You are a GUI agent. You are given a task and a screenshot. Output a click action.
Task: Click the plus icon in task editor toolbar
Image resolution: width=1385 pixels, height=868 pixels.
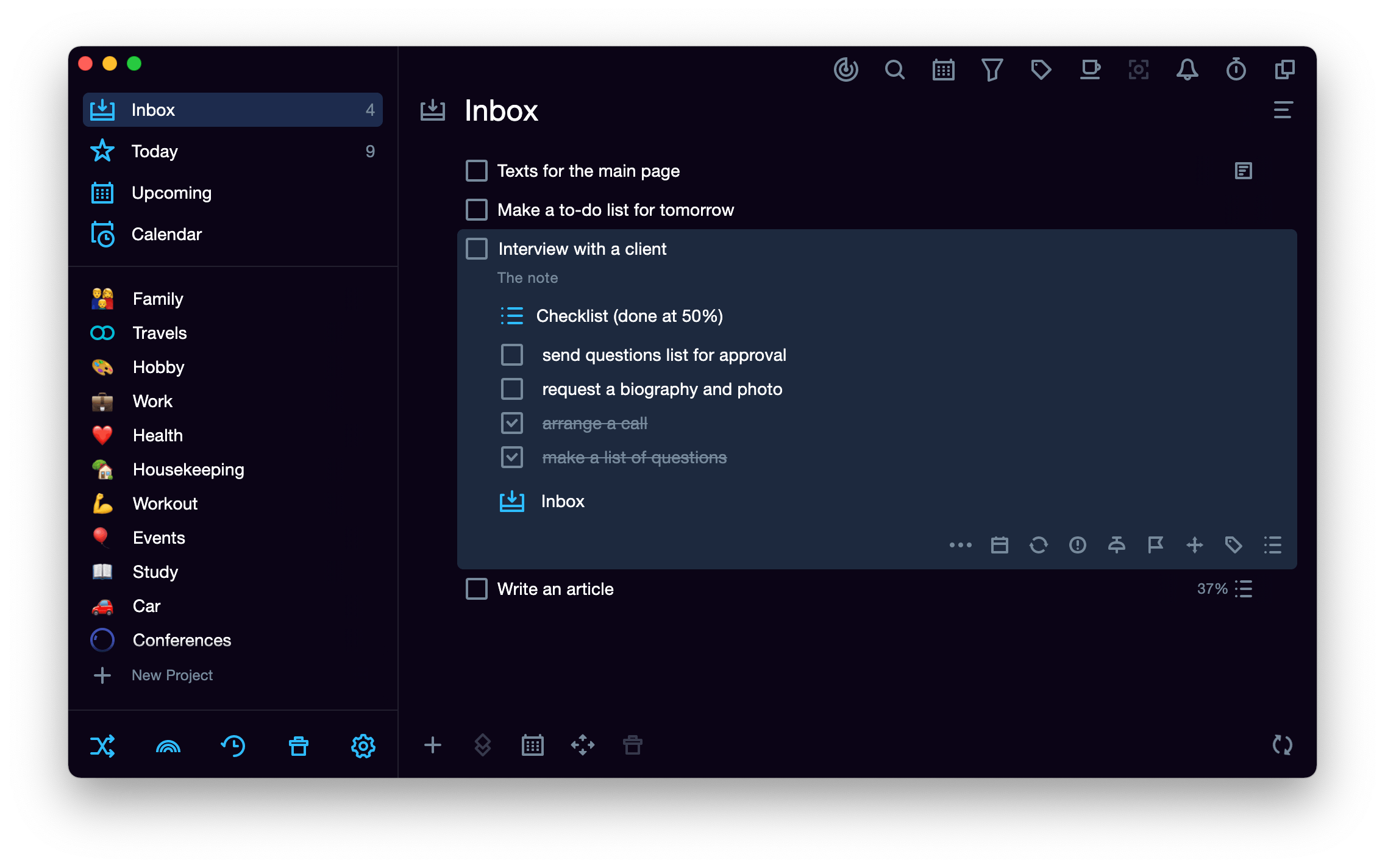(x=1194, y=545)
